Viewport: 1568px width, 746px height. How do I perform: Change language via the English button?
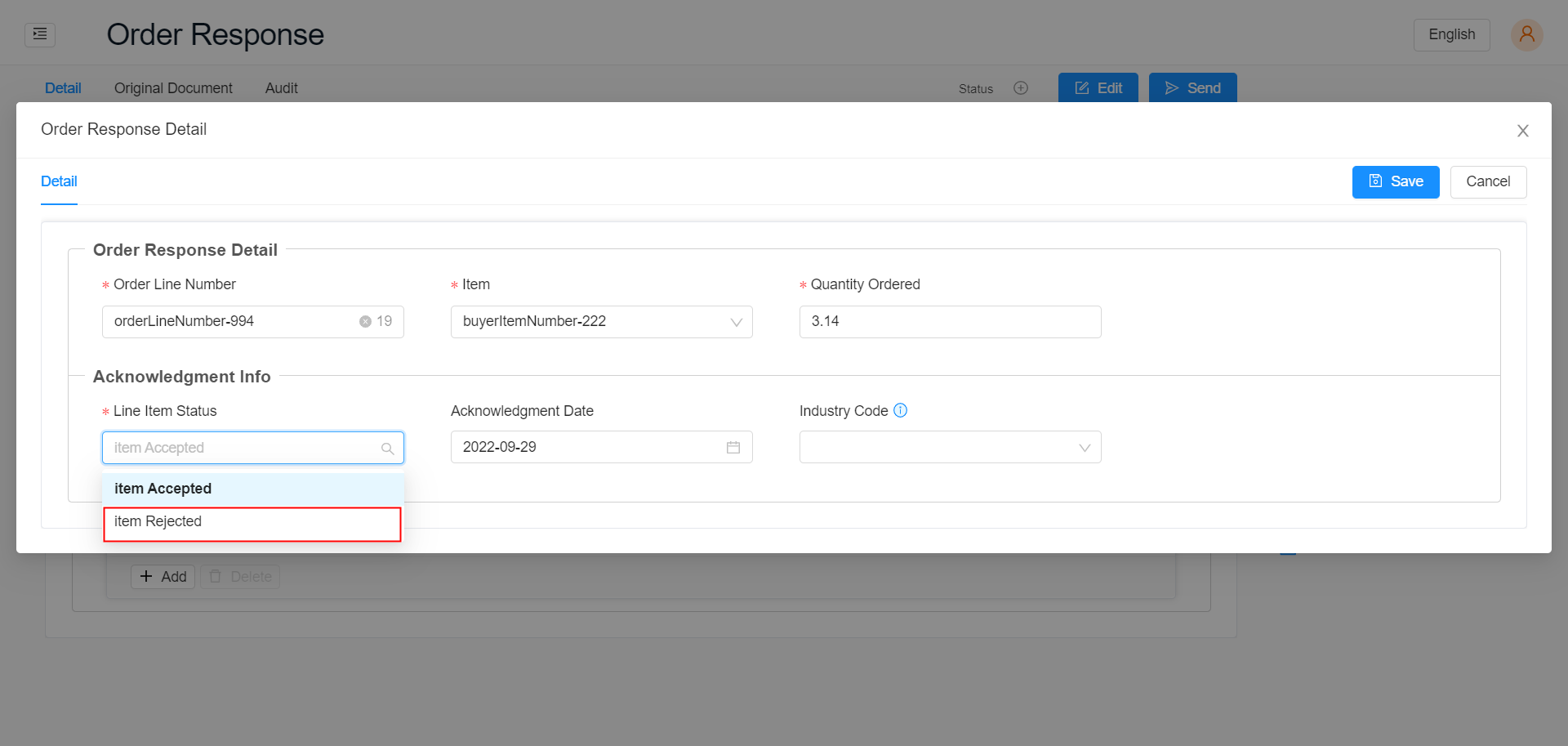[1451, 34]
